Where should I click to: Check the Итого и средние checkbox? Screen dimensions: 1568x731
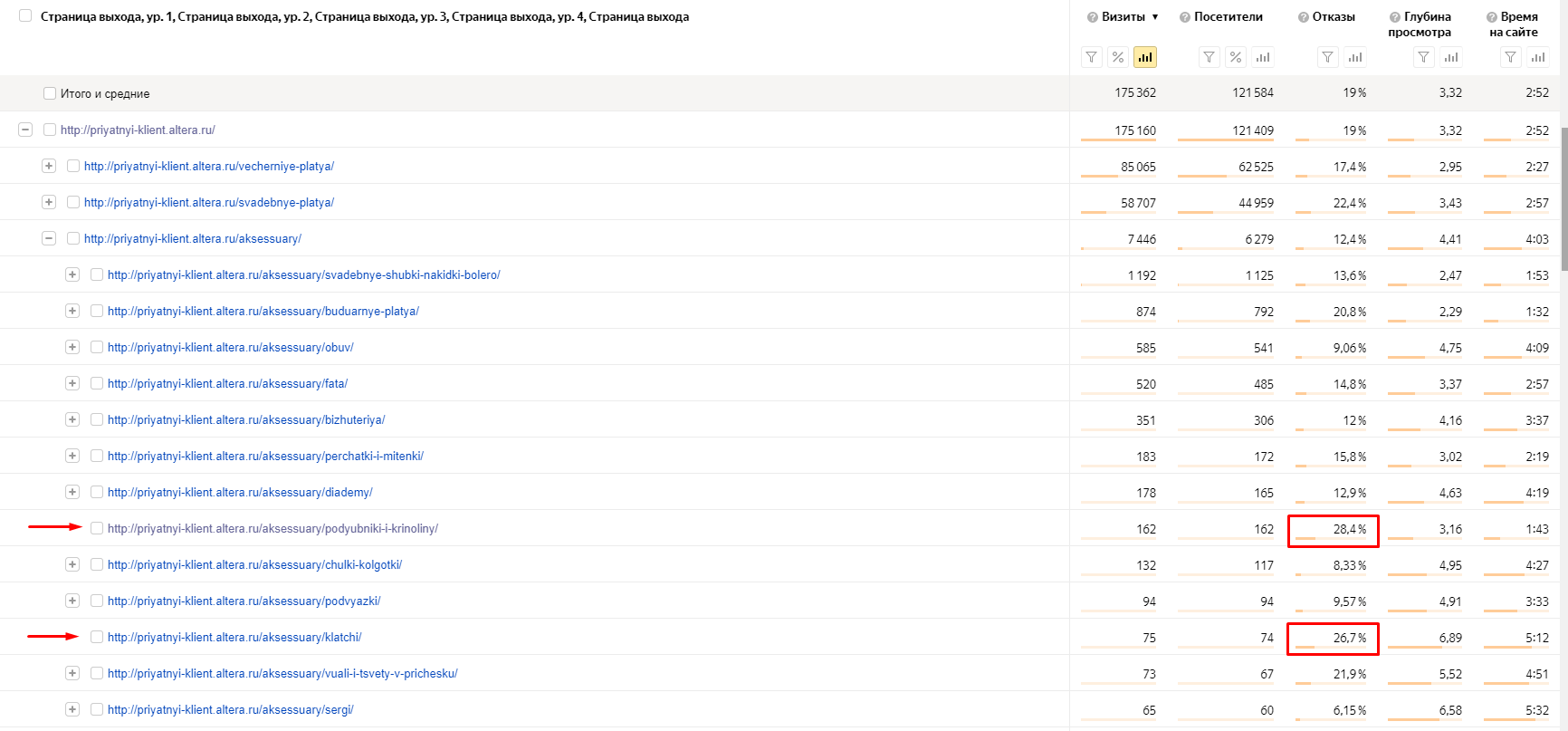pyautogui.click(x=50, y=93)
